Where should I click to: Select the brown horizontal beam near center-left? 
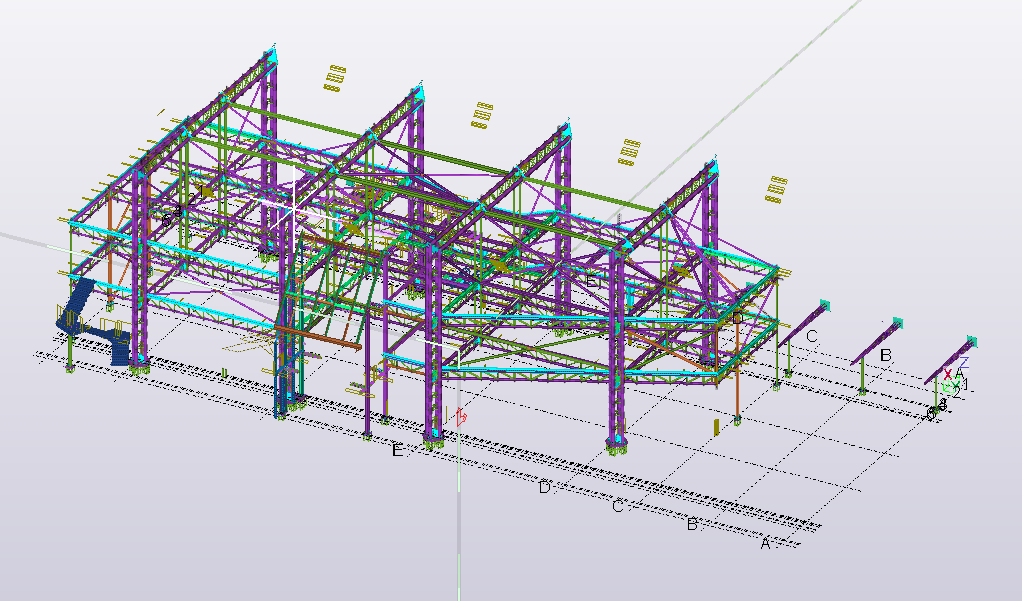318,337
